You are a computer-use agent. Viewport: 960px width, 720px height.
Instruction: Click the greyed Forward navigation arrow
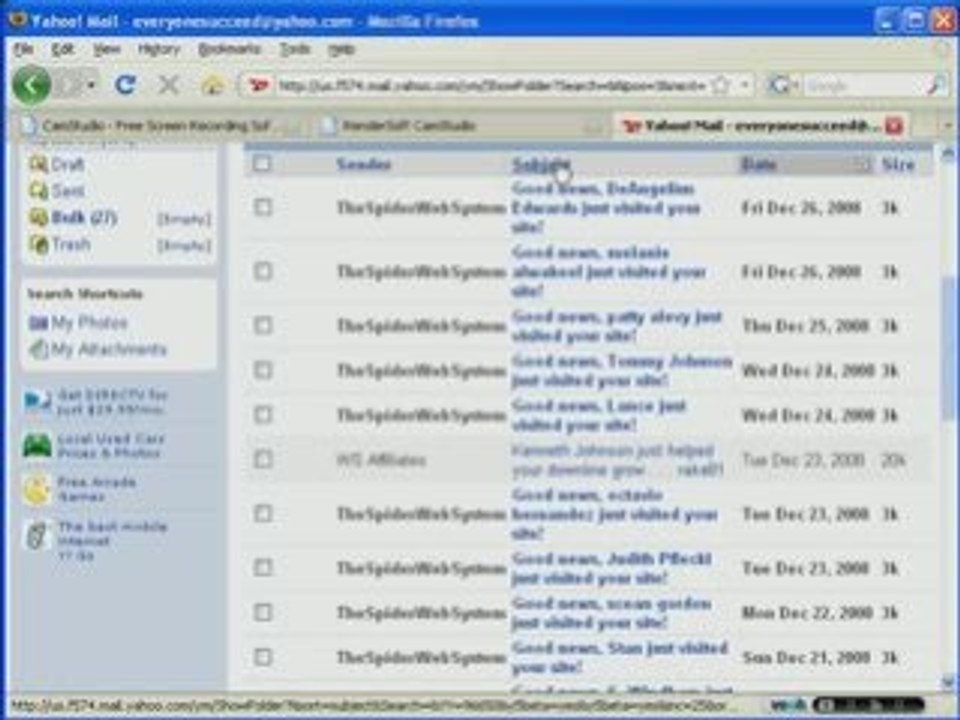tap(69, 85)
